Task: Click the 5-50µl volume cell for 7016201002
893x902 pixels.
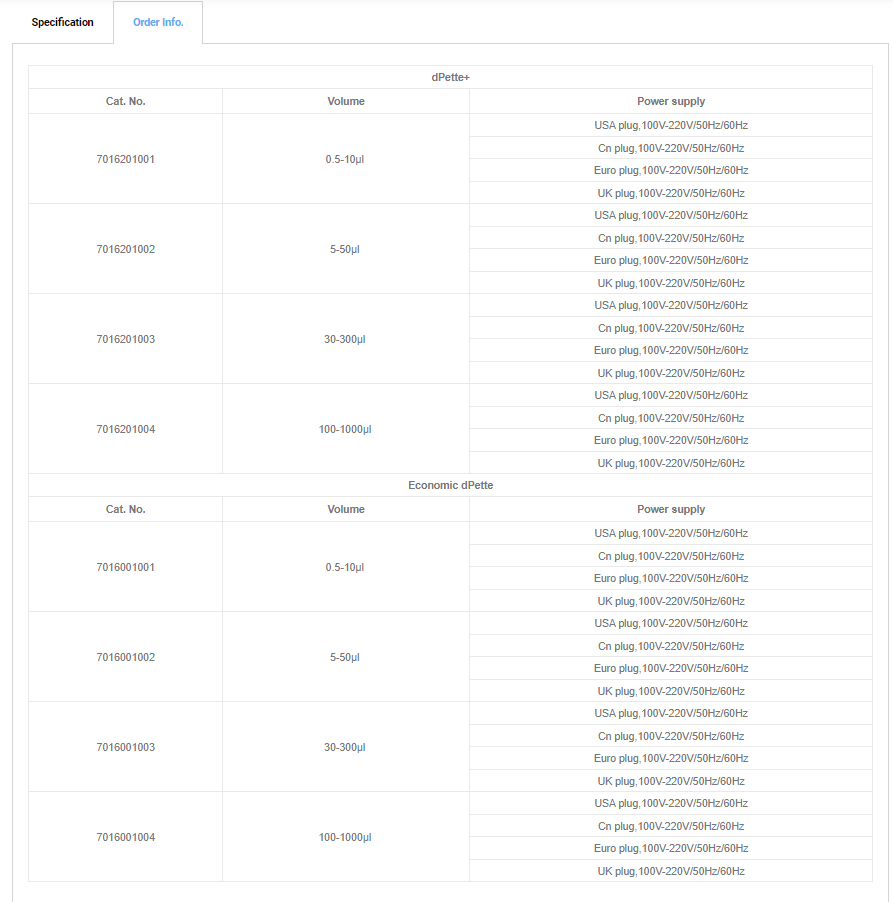Action: 345,249
